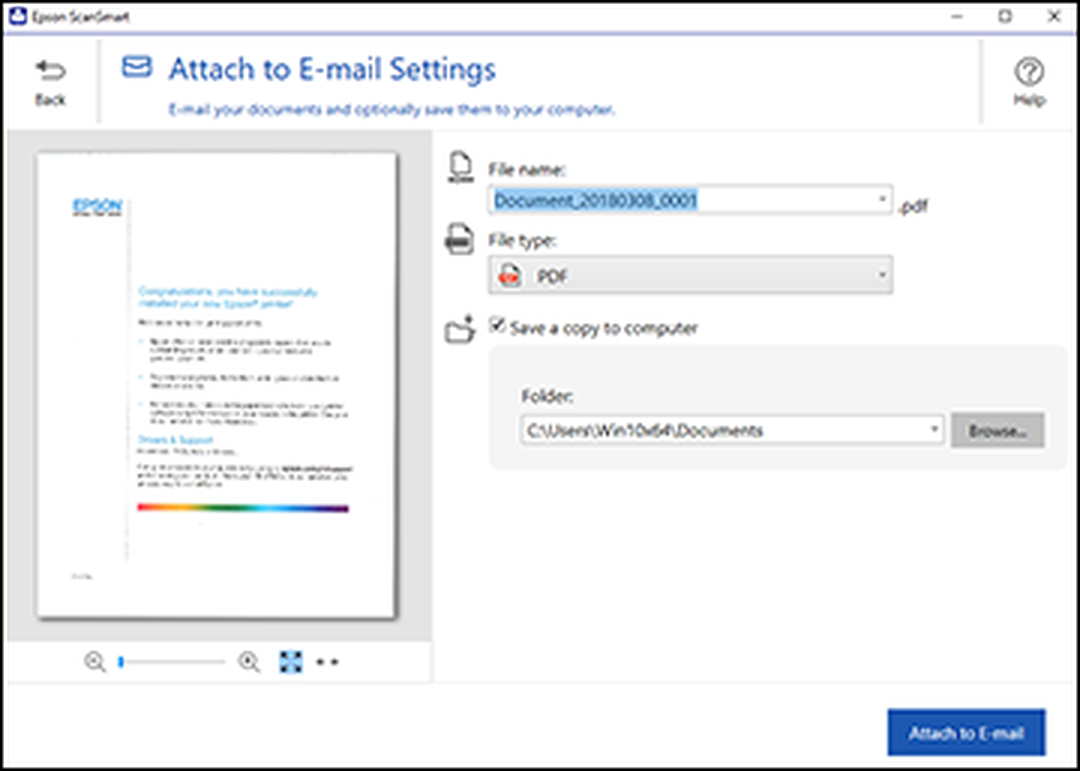Viewport: 1080px width, 771px height.
Task: Click the two-dot view icon beside fit
Action: pyautogui.click(x=327, y=662)
